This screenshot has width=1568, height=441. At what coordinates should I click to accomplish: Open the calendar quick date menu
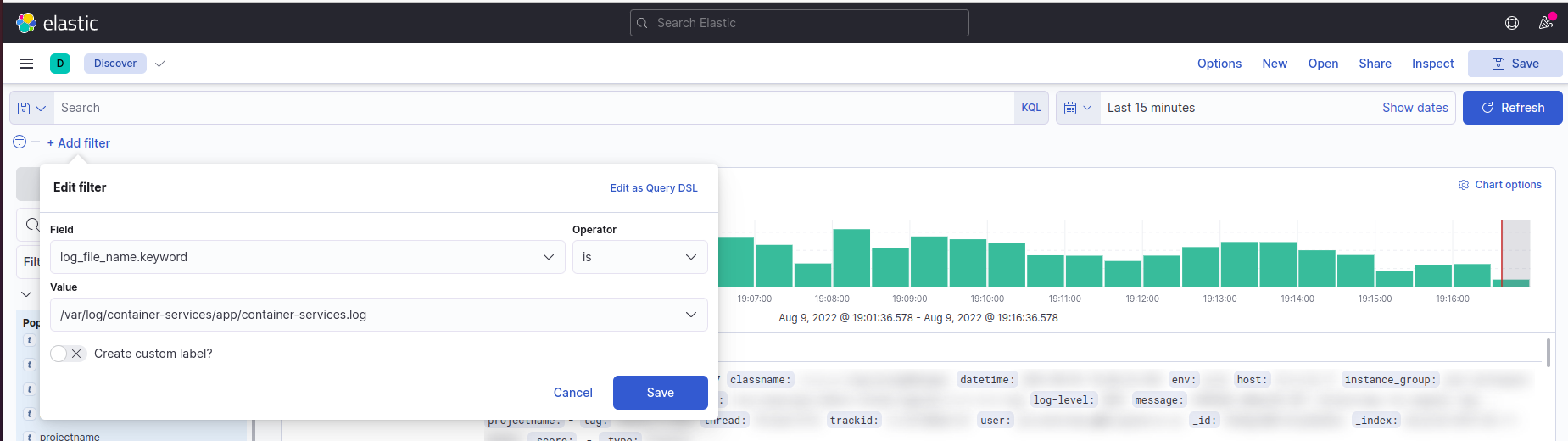tap(1077, 108)
